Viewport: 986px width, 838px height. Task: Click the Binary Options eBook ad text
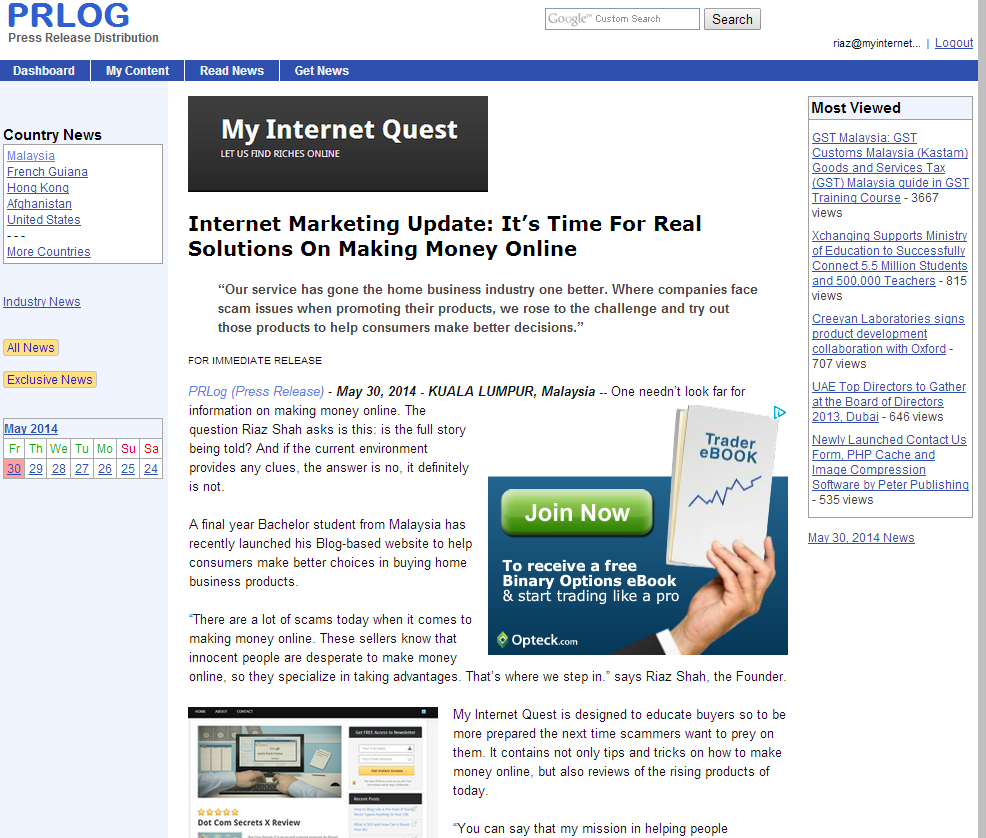click(589, 580)
